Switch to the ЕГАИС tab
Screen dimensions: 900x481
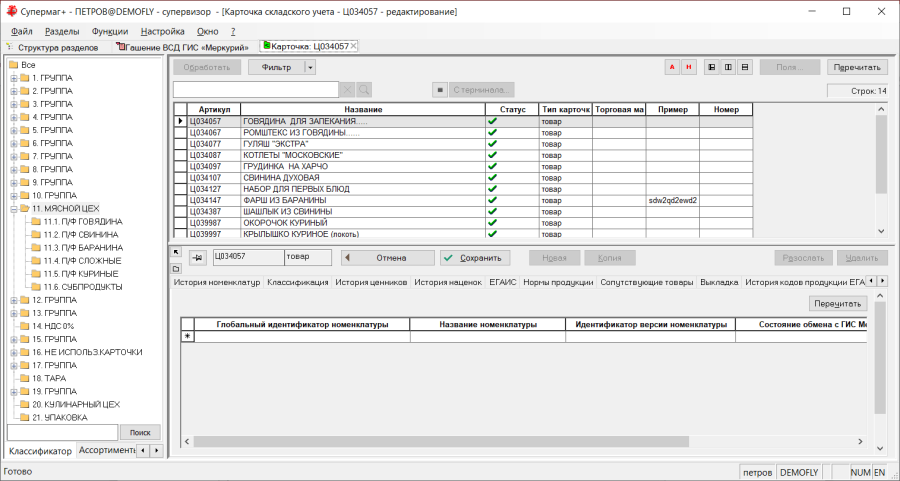503,282
